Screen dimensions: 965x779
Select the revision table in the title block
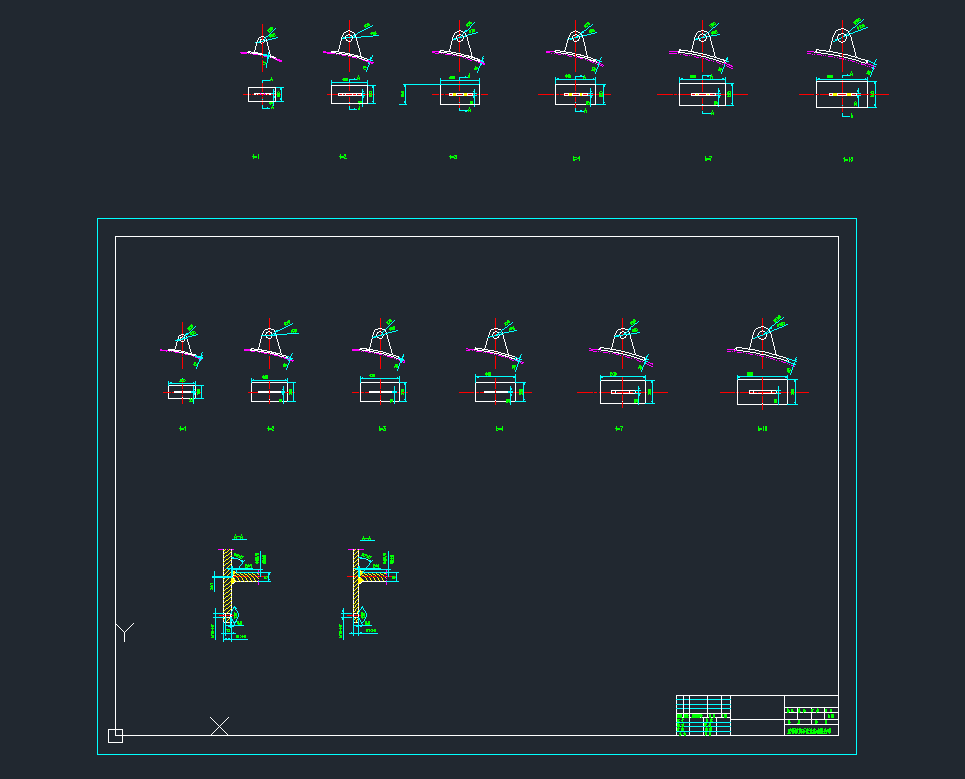pos(703,715)
